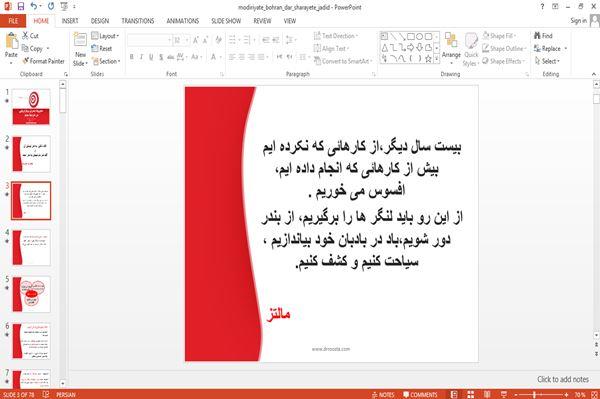Toggle Italic formatting

tap(142, 57)
